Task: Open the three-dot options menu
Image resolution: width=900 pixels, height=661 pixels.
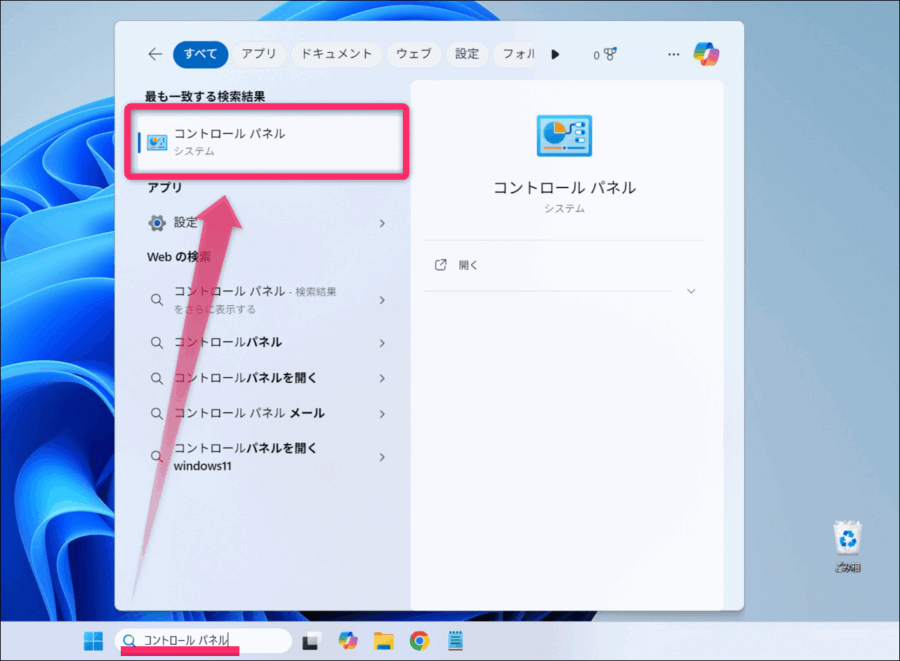Action: 673,54
